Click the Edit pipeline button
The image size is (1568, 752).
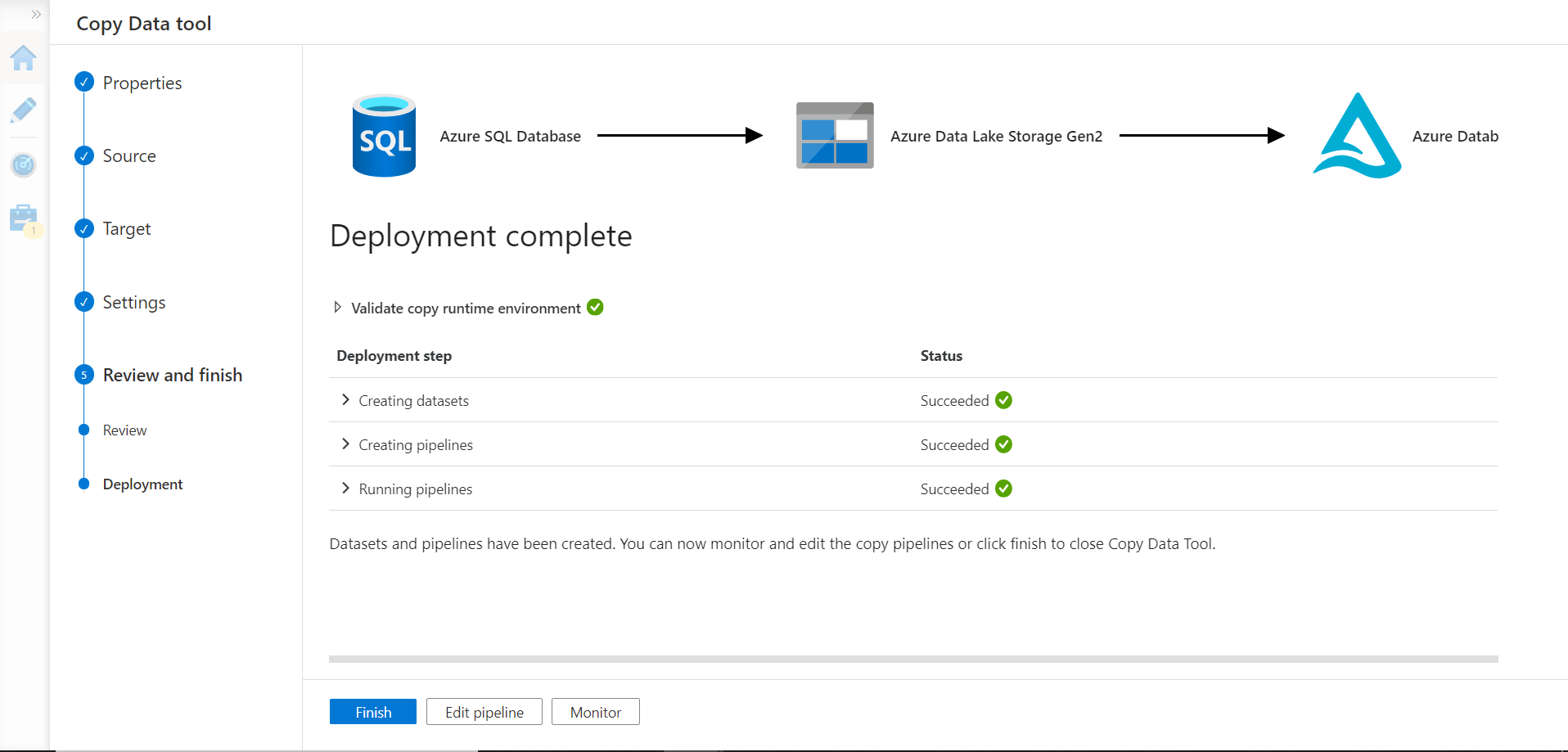[x=484, y=711]
